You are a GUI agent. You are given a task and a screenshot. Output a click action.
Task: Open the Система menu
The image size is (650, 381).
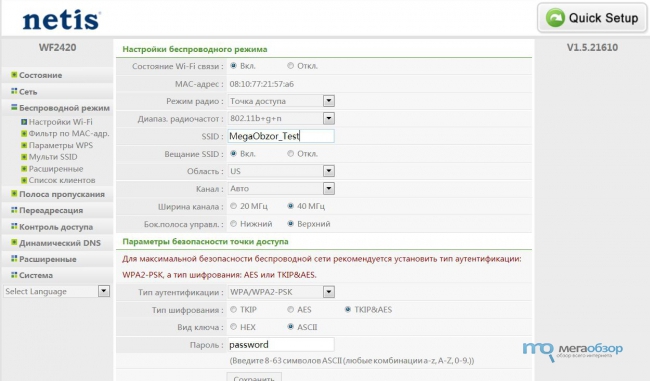pos(36,275)
